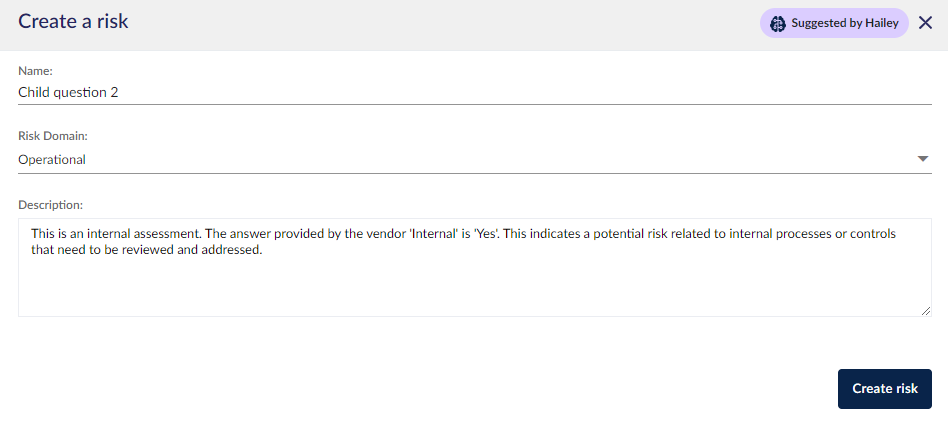Screen dimensions: 948x425
Task: Click the 'Suggested by Hailey' badge text
Action: click(845, 24)
